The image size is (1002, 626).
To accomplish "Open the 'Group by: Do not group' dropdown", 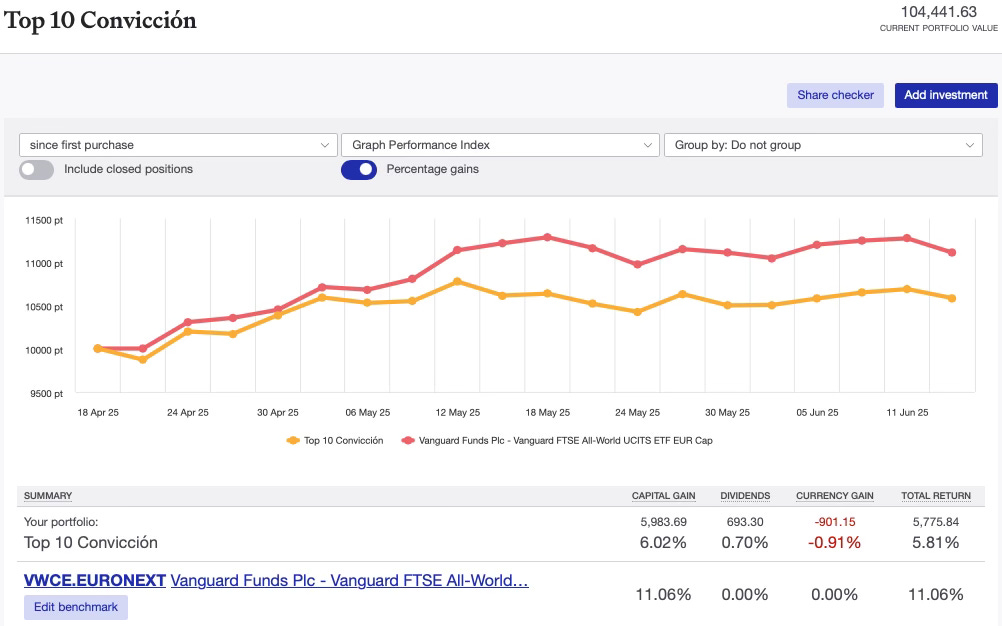I will tap(823, 145).
